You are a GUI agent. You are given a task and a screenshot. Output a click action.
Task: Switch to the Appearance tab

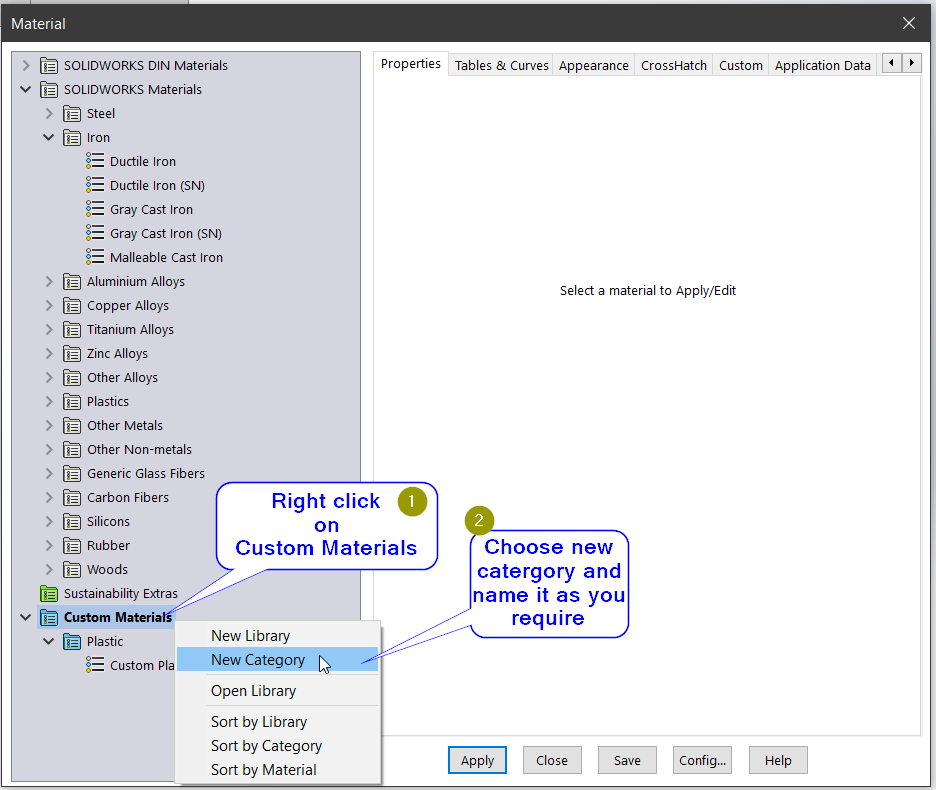pos(594,65)
